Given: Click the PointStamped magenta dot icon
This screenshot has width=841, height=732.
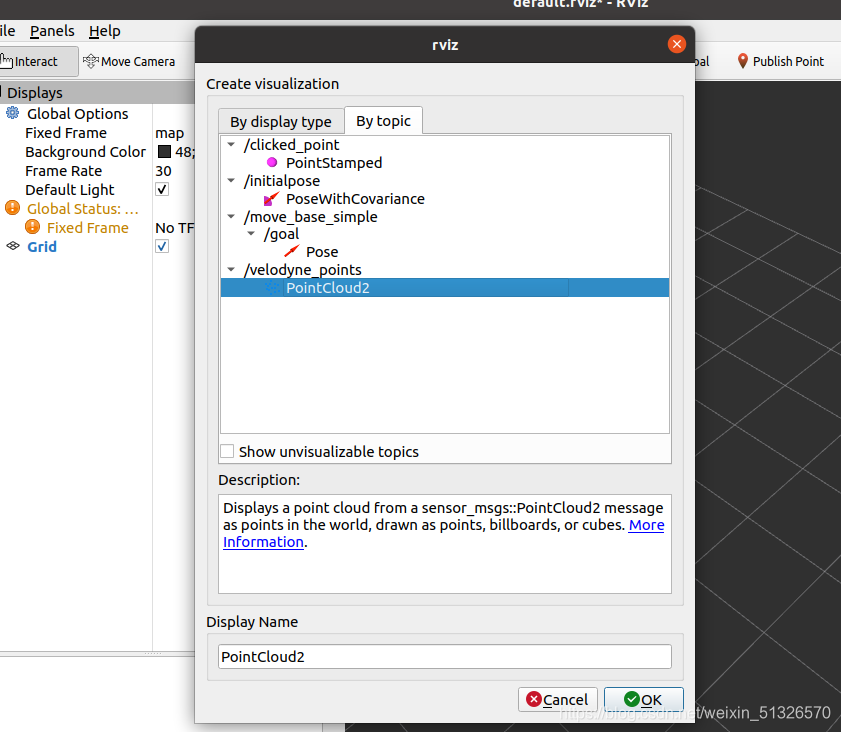Looking at the screenshot, I should click(x=272, y=162).
